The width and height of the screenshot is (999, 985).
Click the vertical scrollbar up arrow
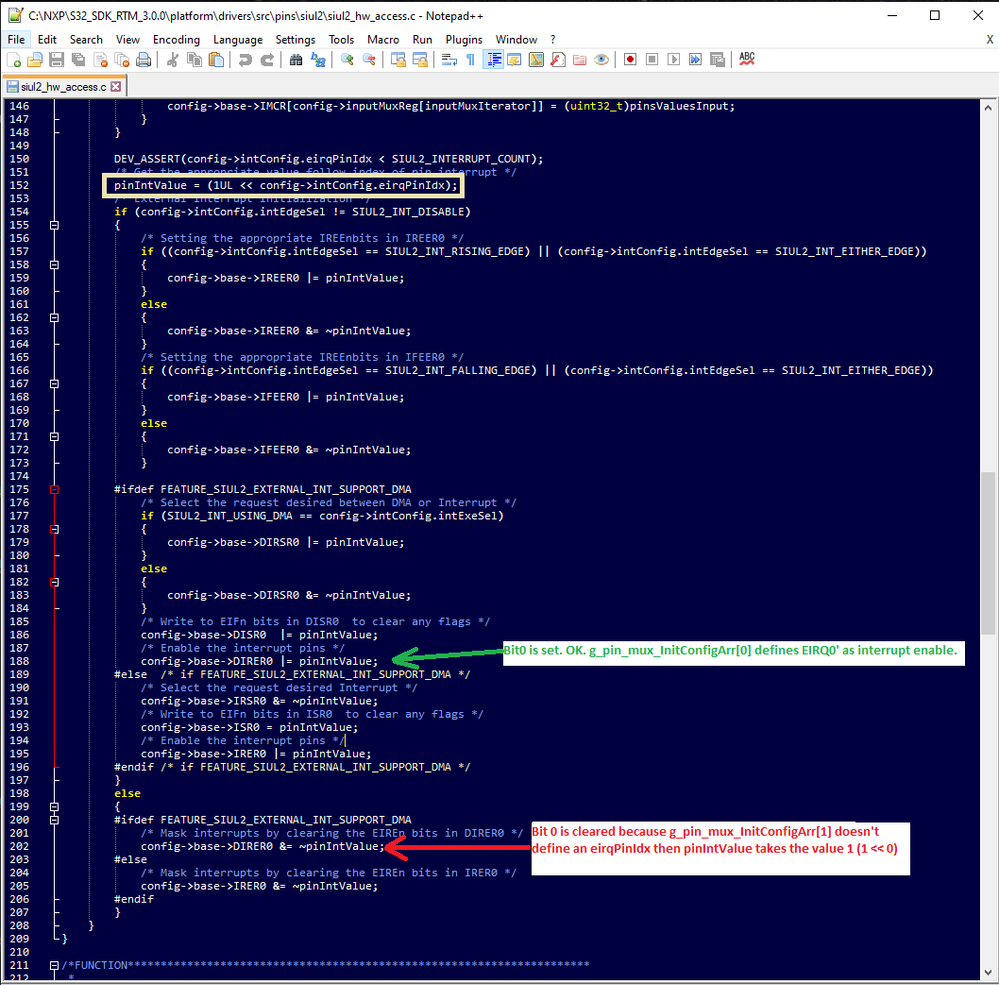point(988,108)
